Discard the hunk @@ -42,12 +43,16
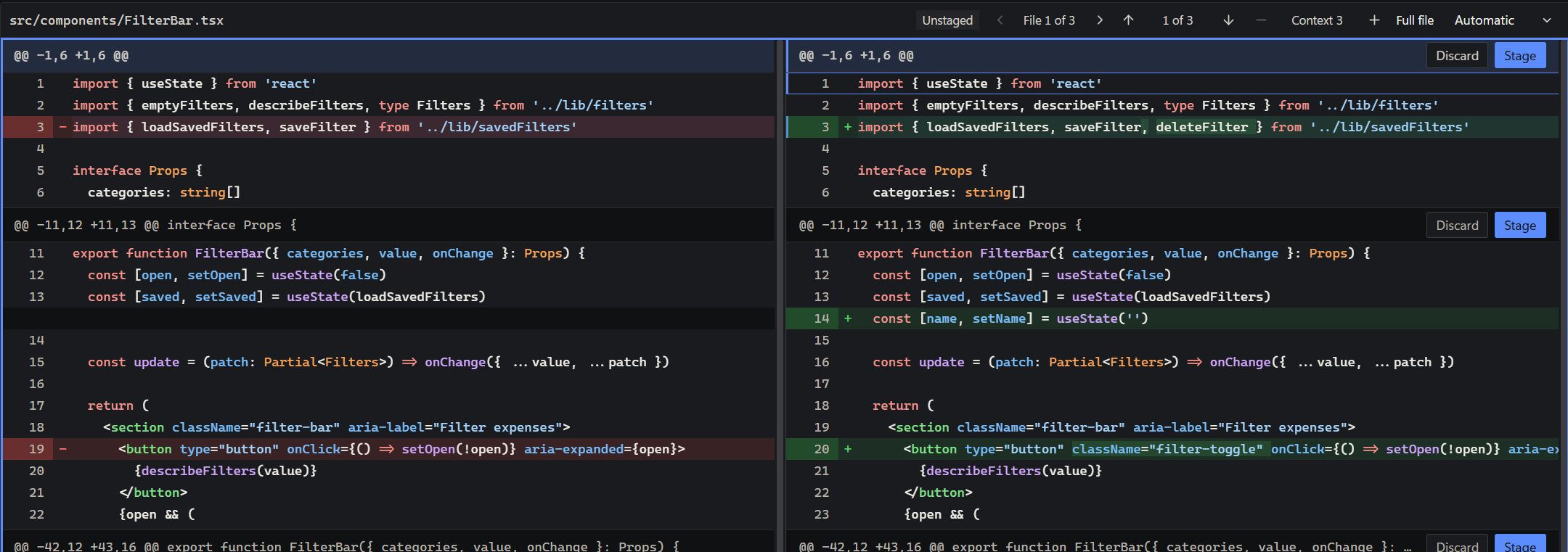The height and width of the screenshot is (552, 1568). click(1457, 545)
